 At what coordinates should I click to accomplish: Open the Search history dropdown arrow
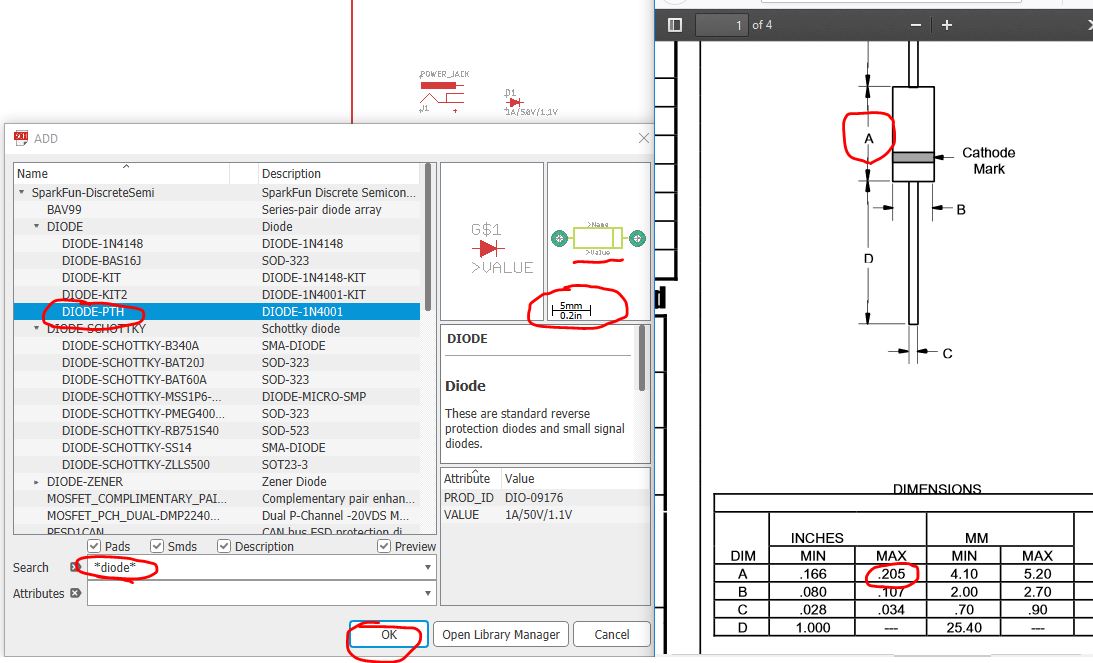point(428,568)
